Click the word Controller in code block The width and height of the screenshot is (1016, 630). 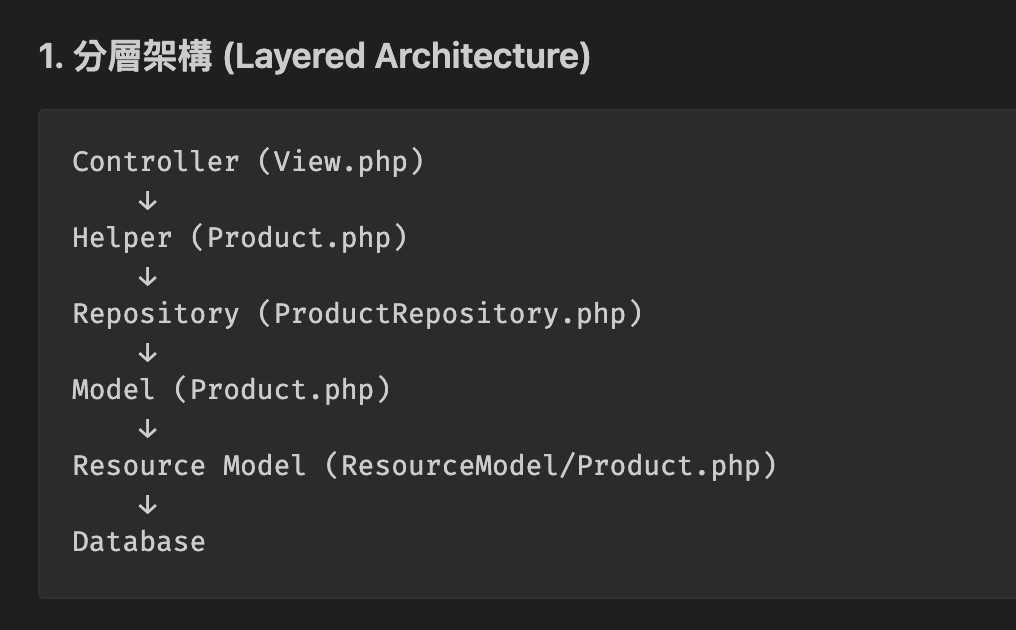(x=155, y=162)
